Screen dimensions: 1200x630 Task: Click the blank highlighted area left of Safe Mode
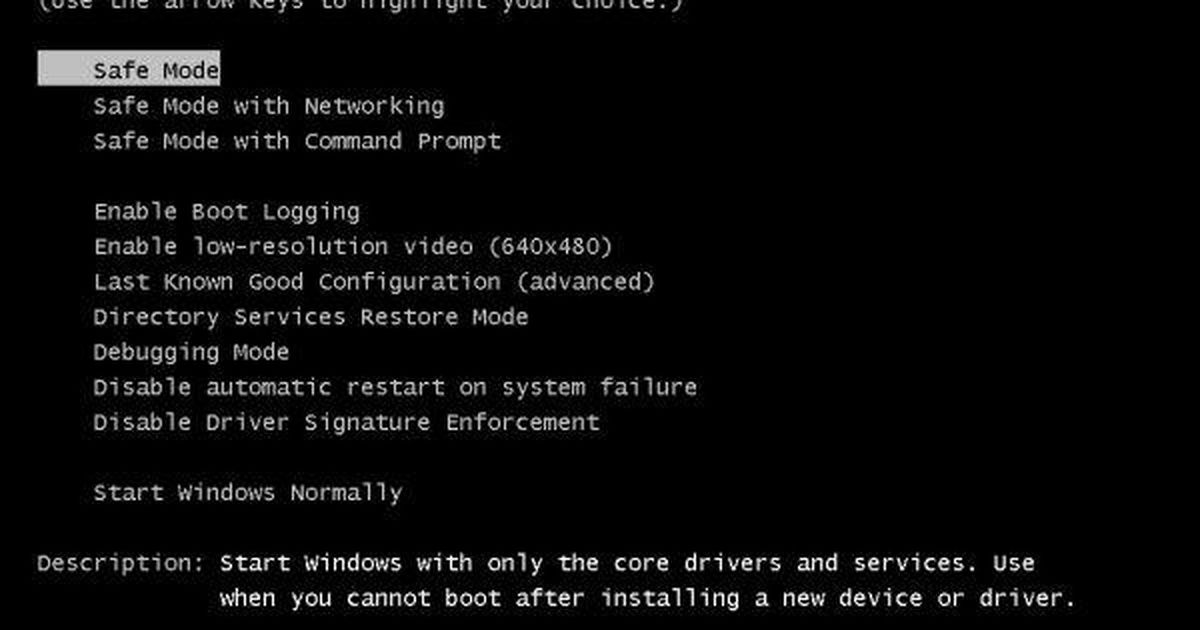click(x=65, y=70)
